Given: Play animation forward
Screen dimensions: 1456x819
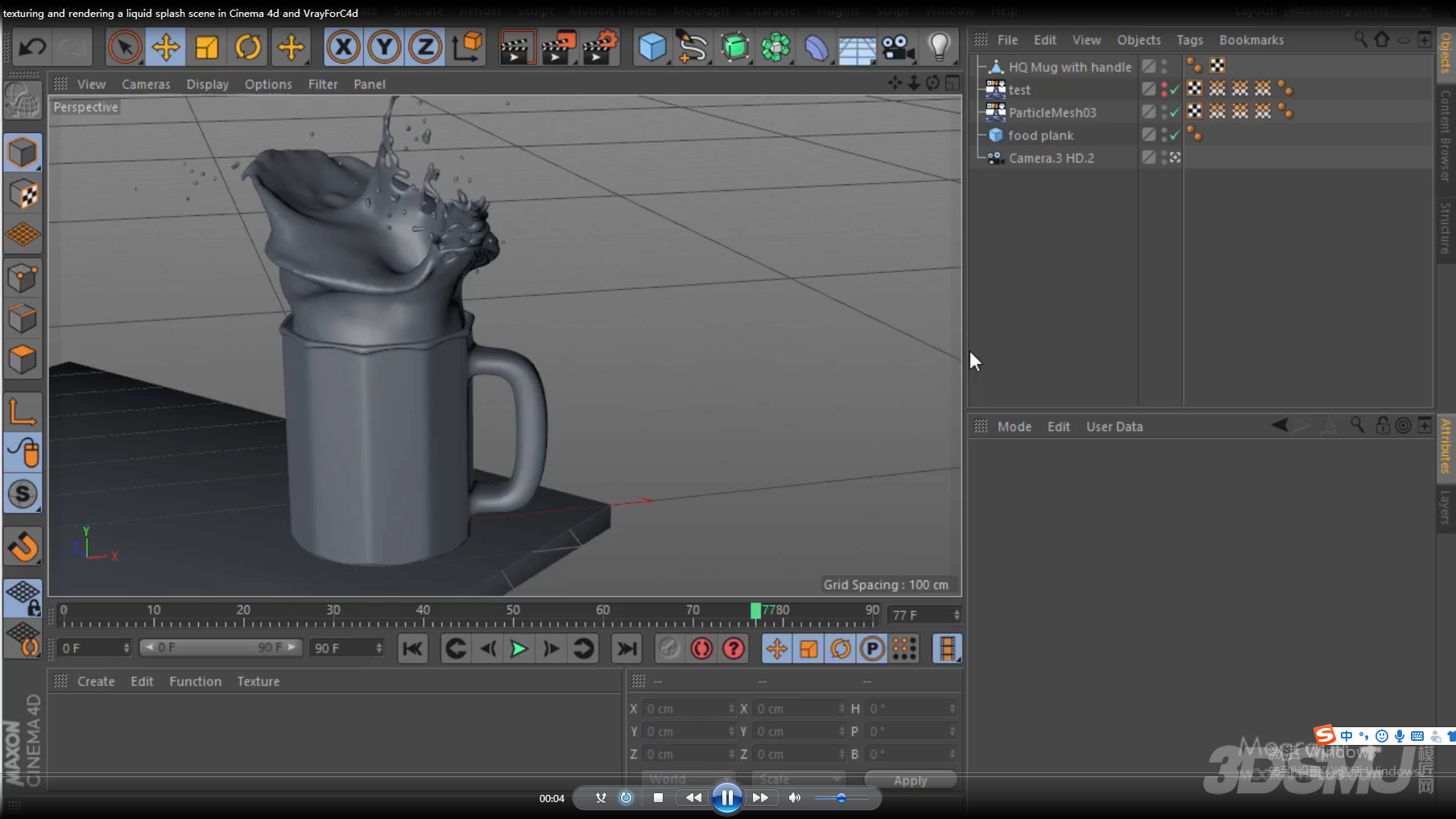Looking at the screenshot, I should (x=519, y=648).
